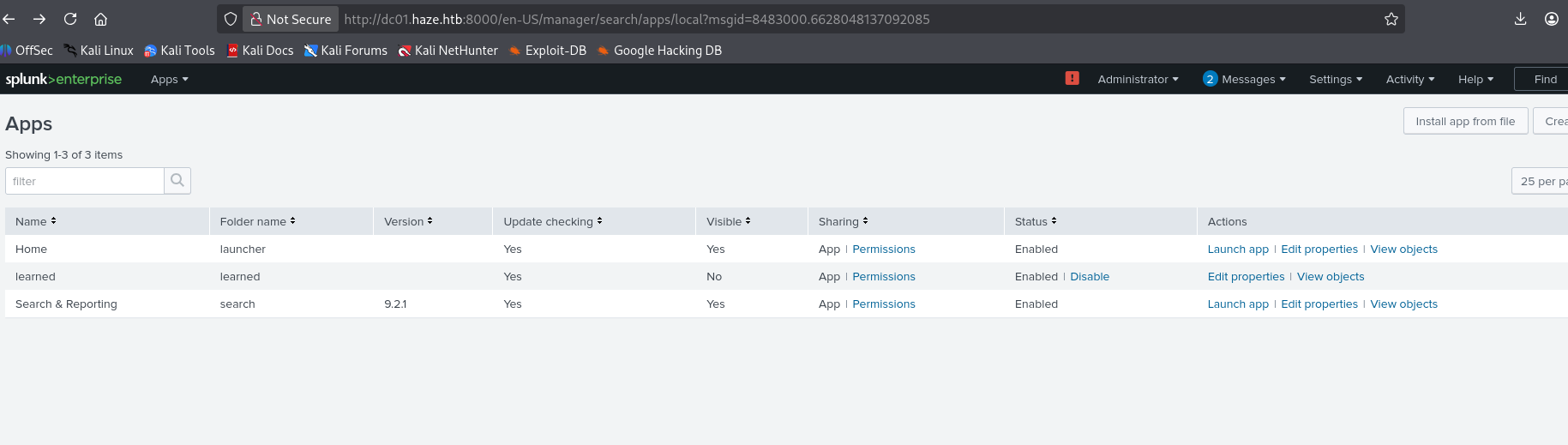The width and height of the screenshot is (1568, 445).
Task: Click the browser home icon
Action: coord(100,19)
